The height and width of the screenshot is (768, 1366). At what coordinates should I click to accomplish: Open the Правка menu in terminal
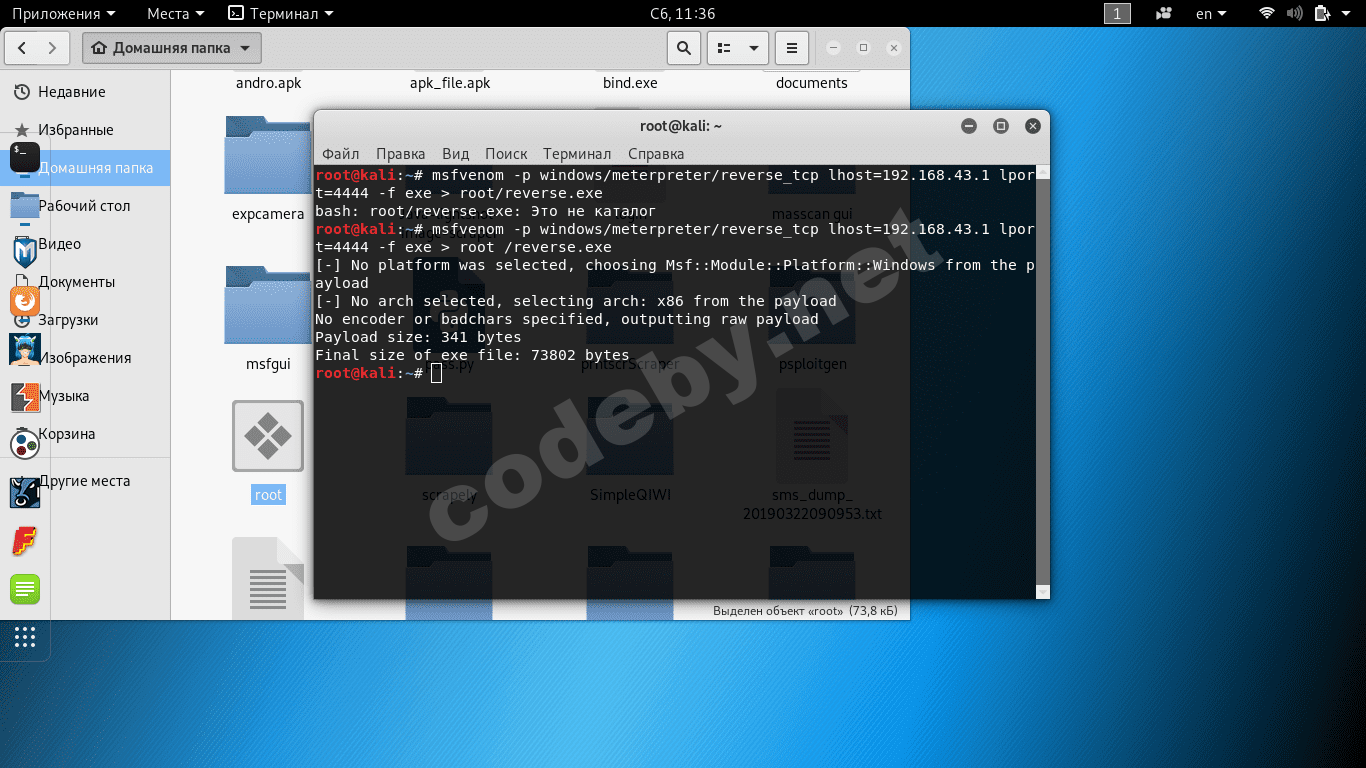coord(401,154)
